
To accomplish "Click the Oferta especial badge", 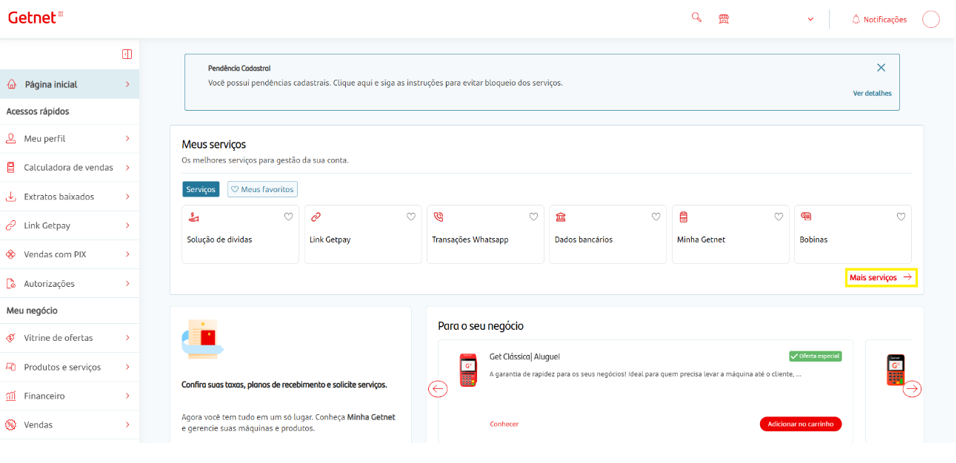I will click(815, 356).
